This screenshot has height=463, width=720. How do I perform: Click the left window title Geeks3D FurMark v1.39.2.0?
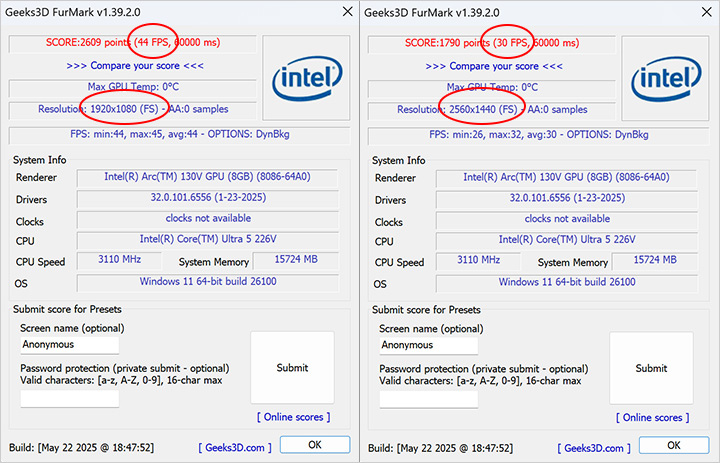click(73, 12)
